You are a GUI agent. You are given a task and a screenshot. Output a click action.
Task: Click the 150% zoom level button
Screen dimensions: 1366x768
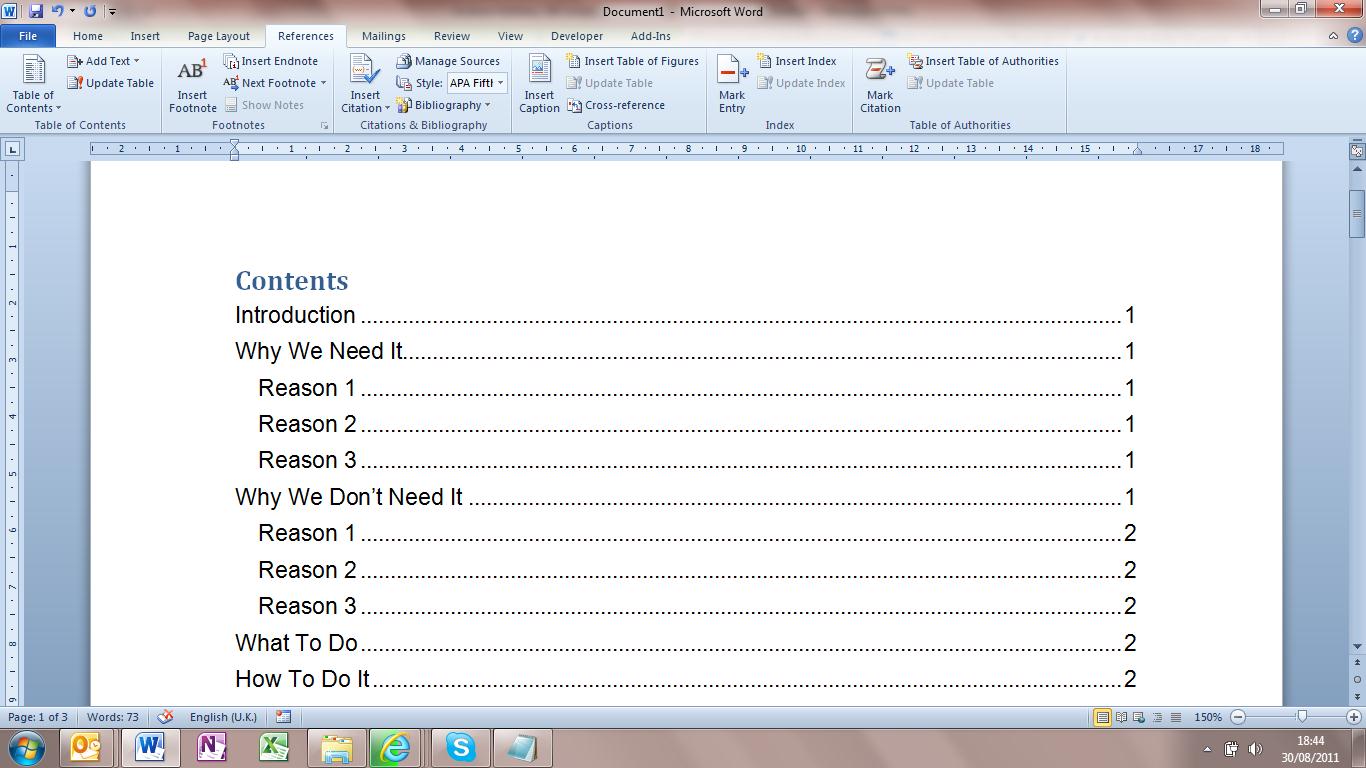click(1208, 717)
